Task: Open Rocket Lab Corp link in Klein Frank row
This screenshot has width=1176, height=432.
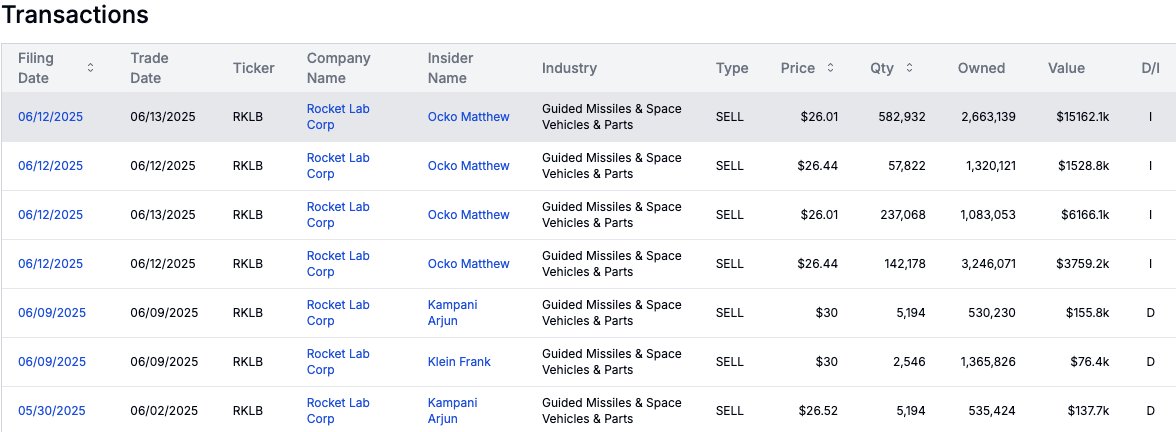Action: click(338, 362)
